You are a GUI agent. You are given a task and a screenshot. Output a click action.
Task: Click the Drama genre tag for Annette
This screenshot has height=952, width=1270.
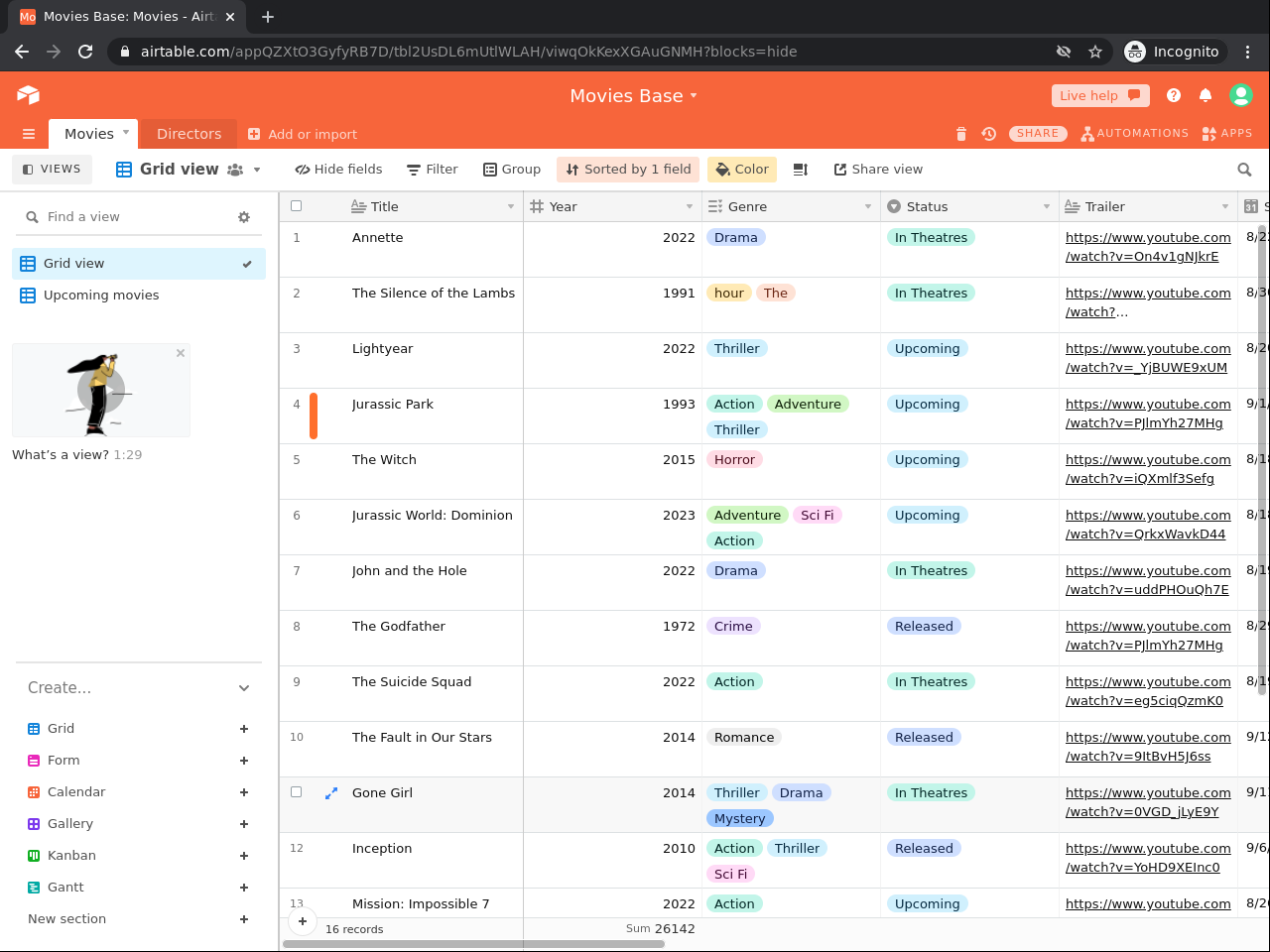coord(735,238)
